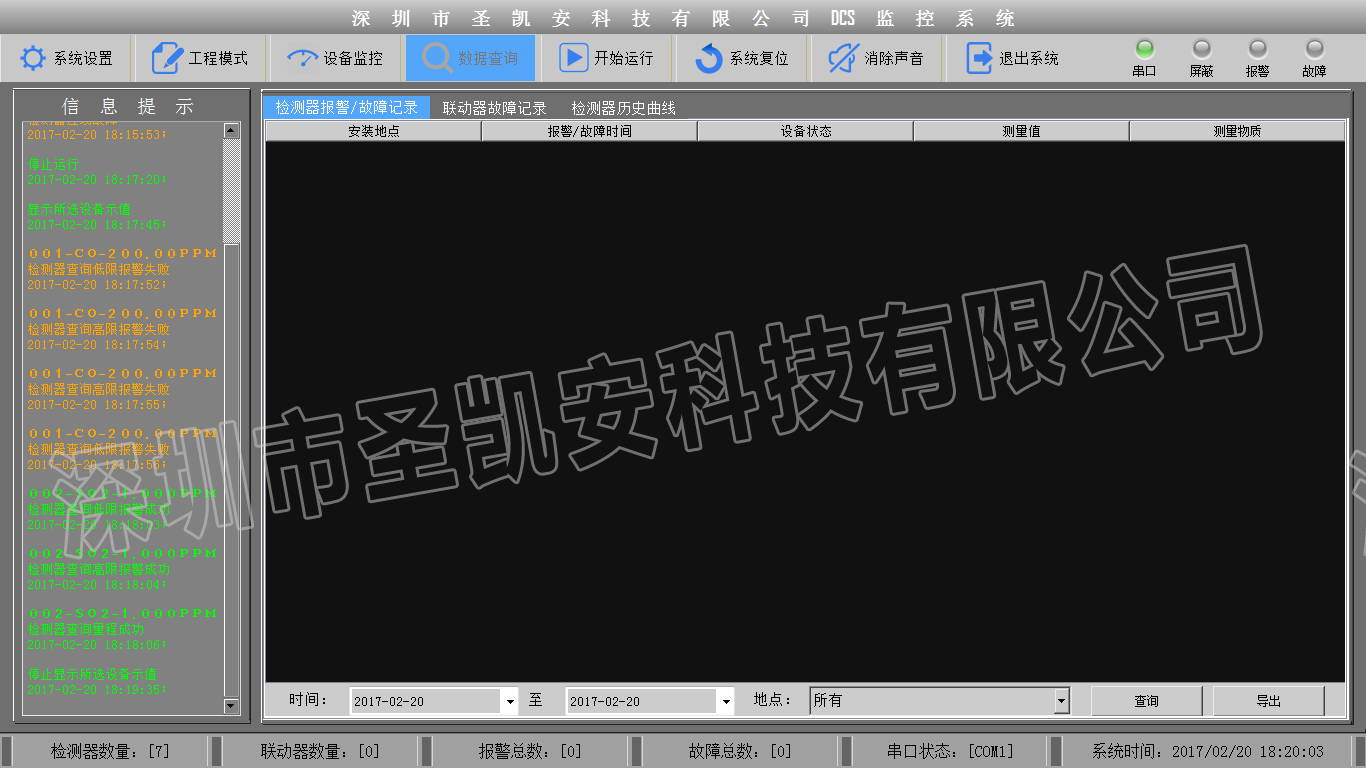The height and width of the screenshot is (768, 1366).
Task: Click the 查询 query button
Action: pos(1147,701)
